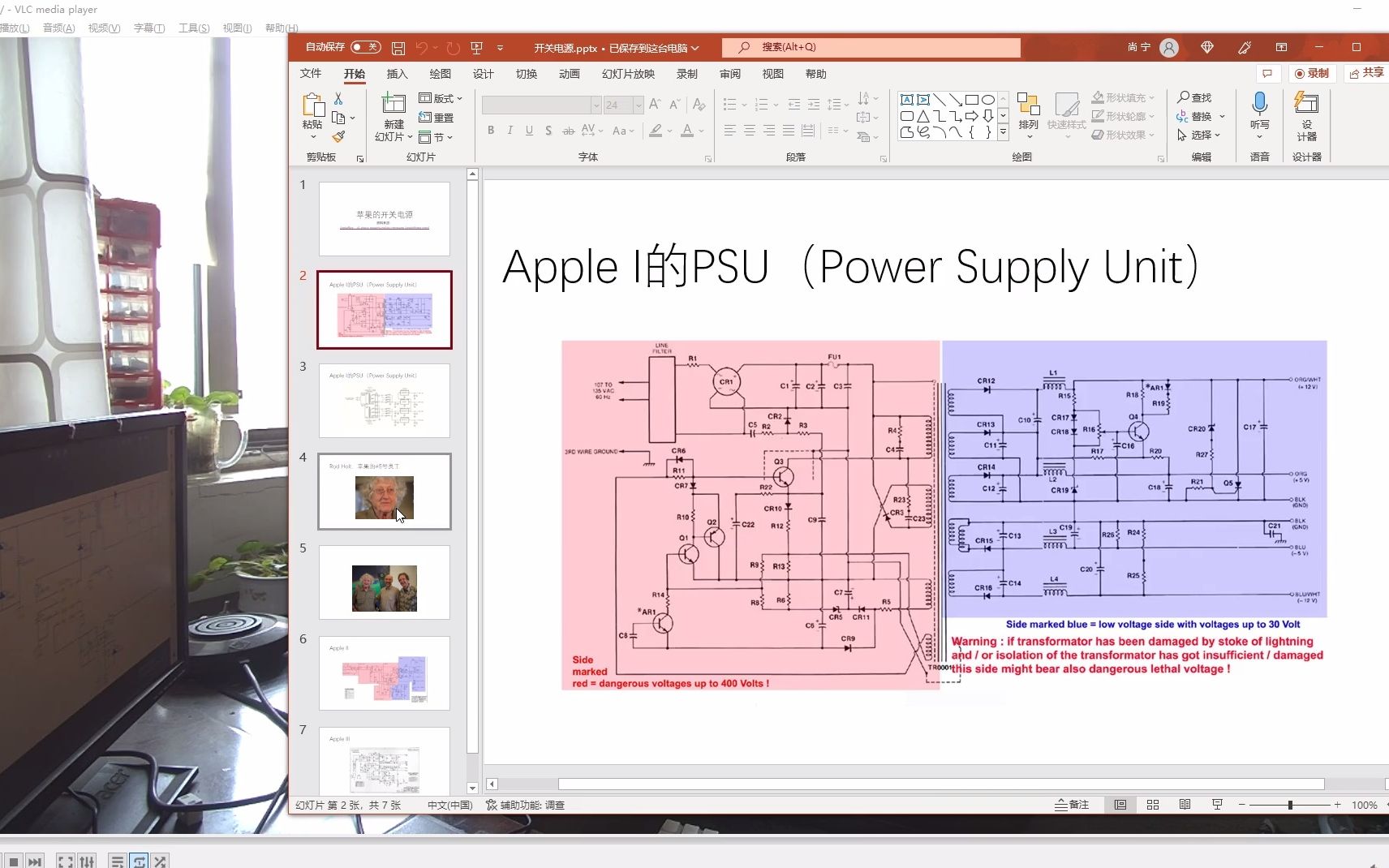The image size is (1389, 868).
Task: Click the 备注 Notes button in status bar
Action: coord(1072,805)
